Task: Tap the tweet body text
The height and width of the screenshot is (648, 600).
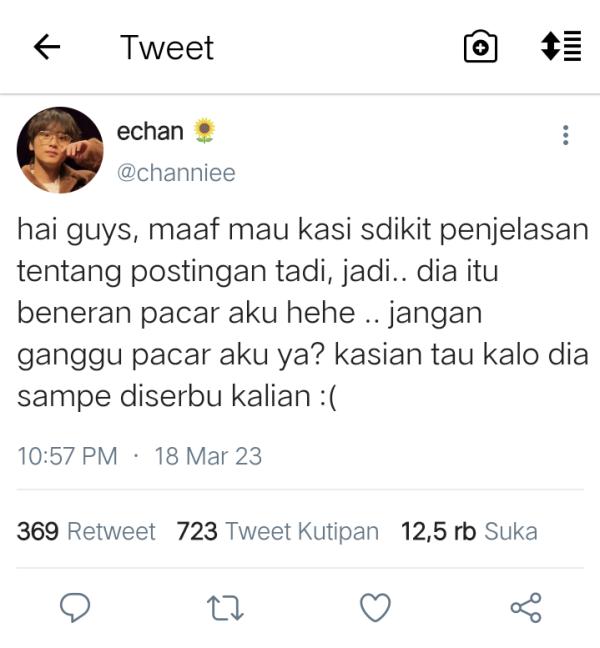Action: (x=302, y=313)
